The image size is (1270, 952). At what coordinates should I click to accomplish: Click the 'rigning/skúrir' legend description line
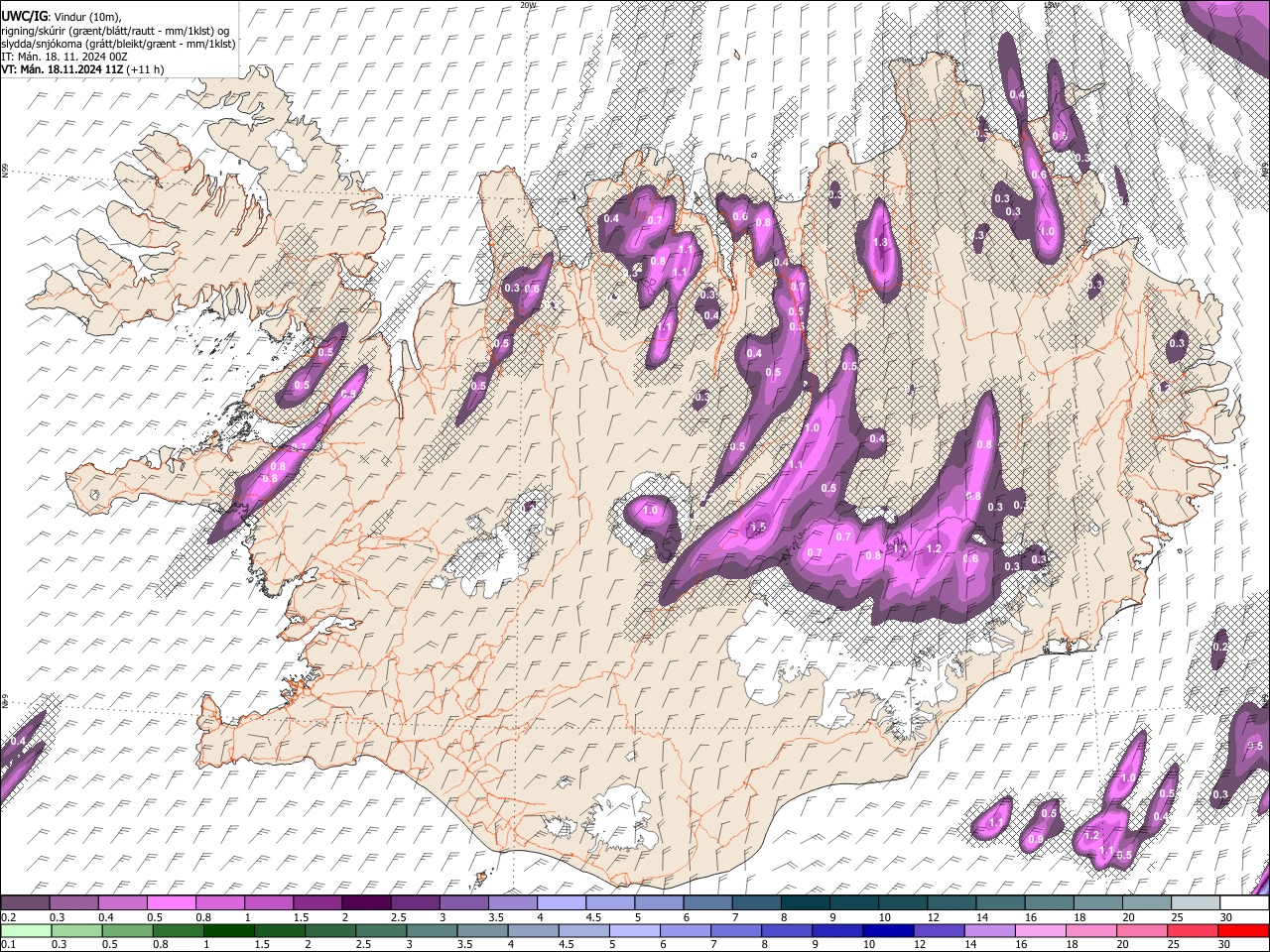pyautogui.click(x=116, y=31)
